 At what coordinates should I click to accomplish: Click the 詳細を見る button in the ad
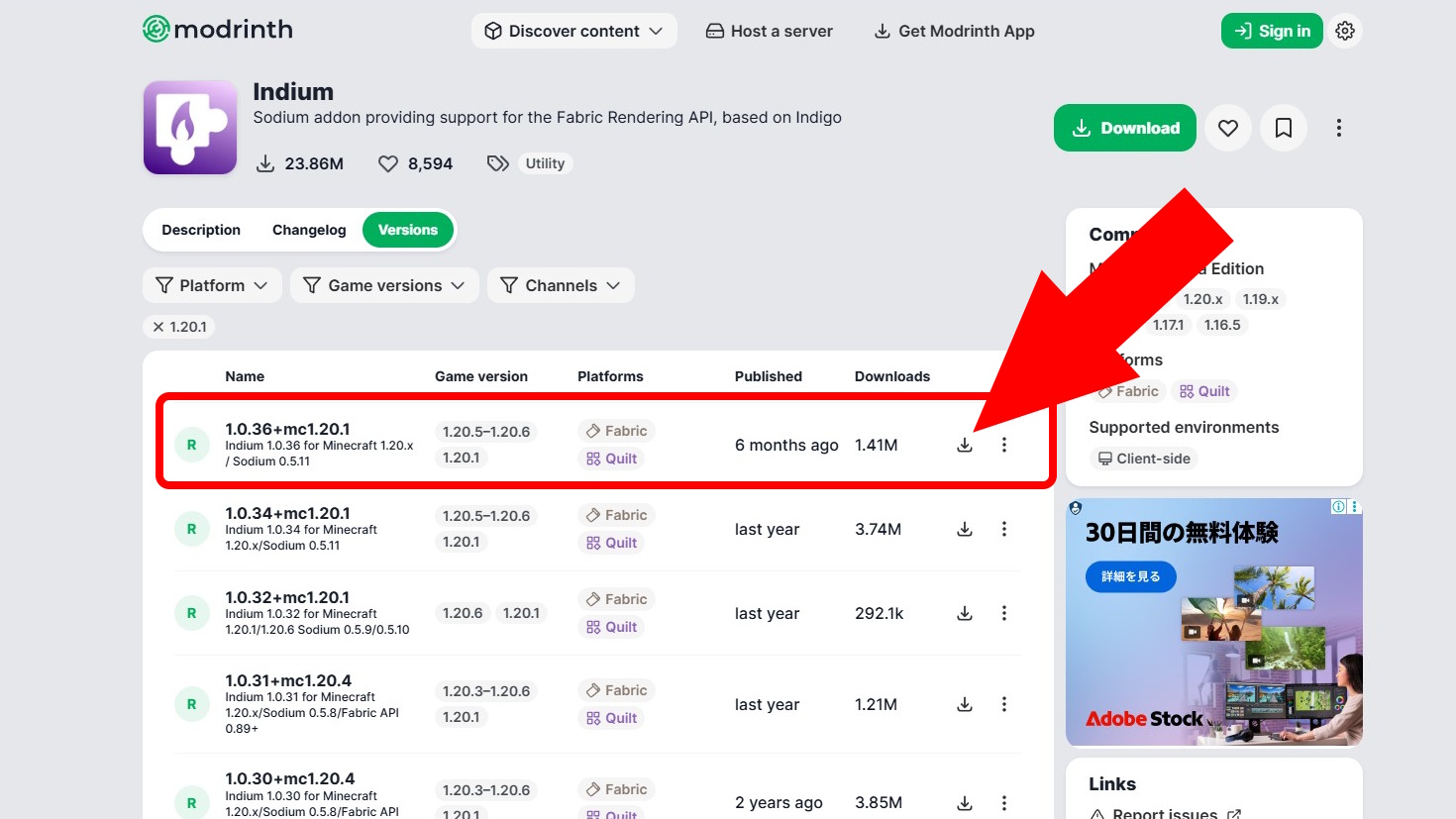pos(1130,576)
